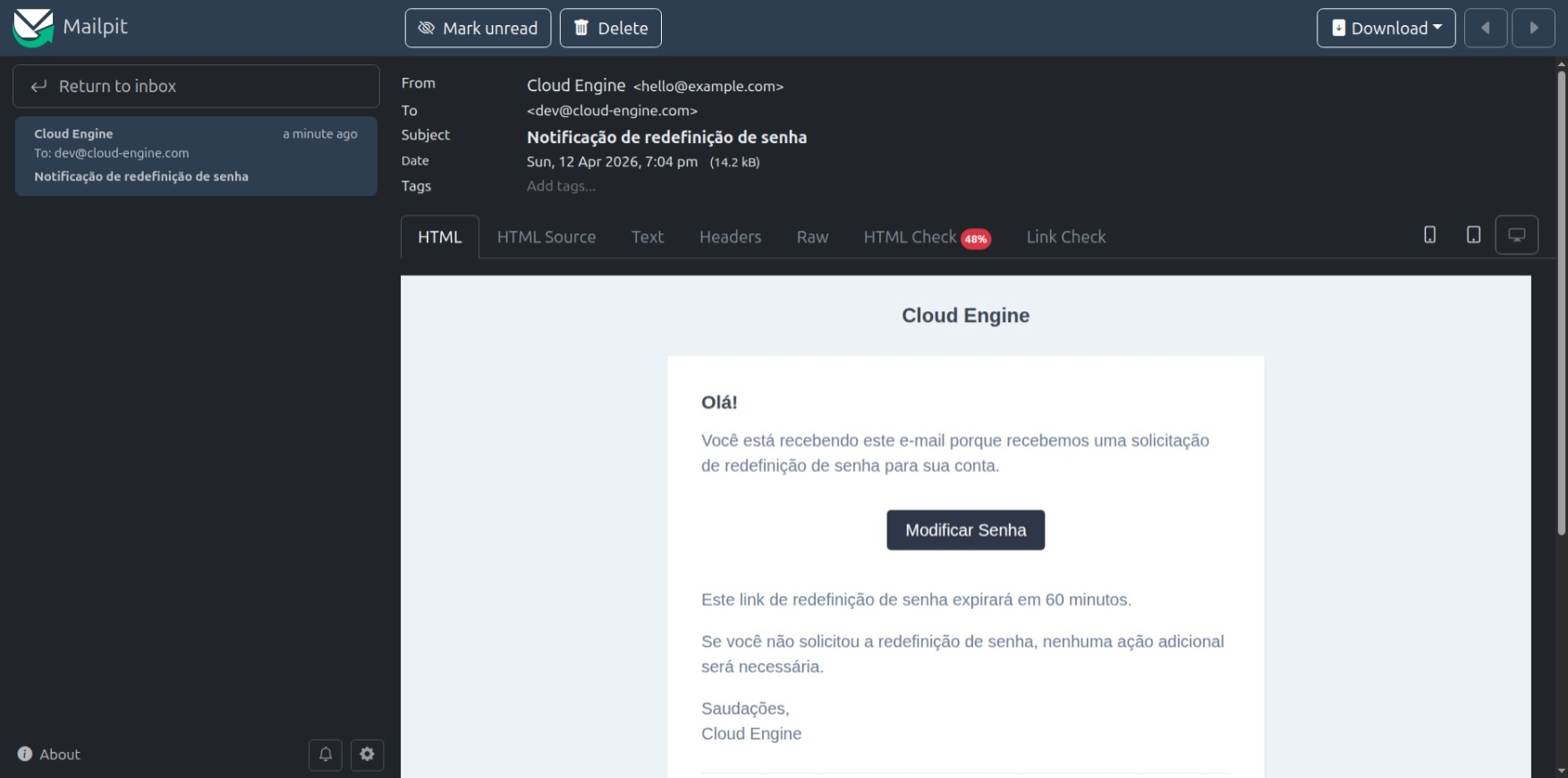1568x778 pixels.
Task: Click the Cloud Engine heading in email body
Action: pos(965,316)
